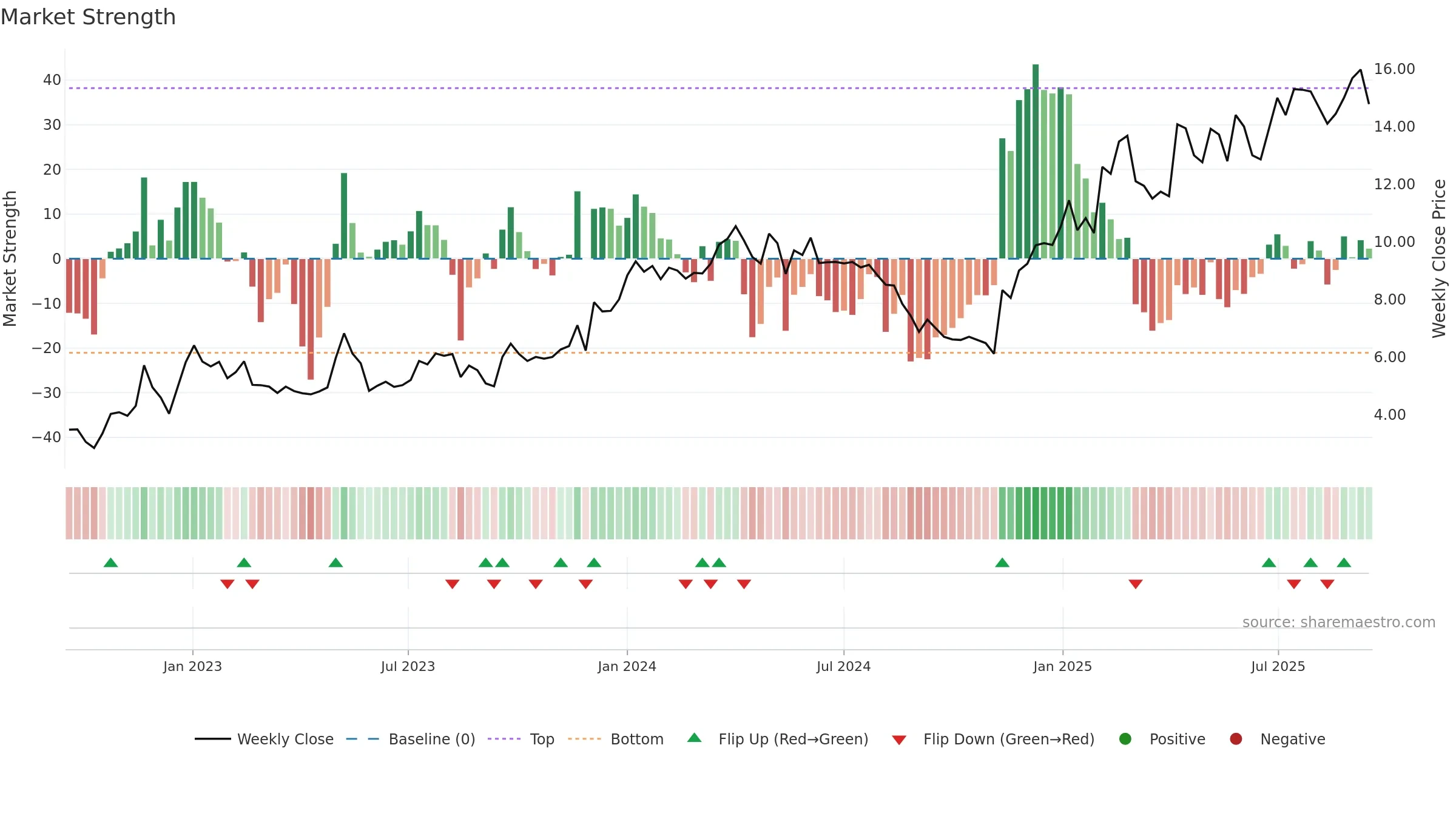This screenshot has width=1456, height=819.
Task: Toggle the Negative legend entry
Action: pyautogui.click(x=1277, y=739)
